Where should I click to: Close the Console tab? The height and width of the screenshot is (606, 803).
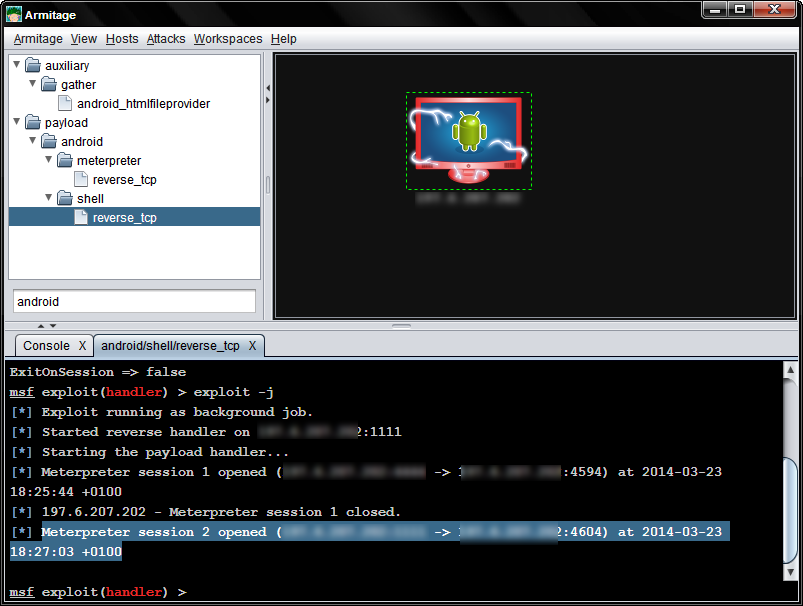tap(79, 345)
